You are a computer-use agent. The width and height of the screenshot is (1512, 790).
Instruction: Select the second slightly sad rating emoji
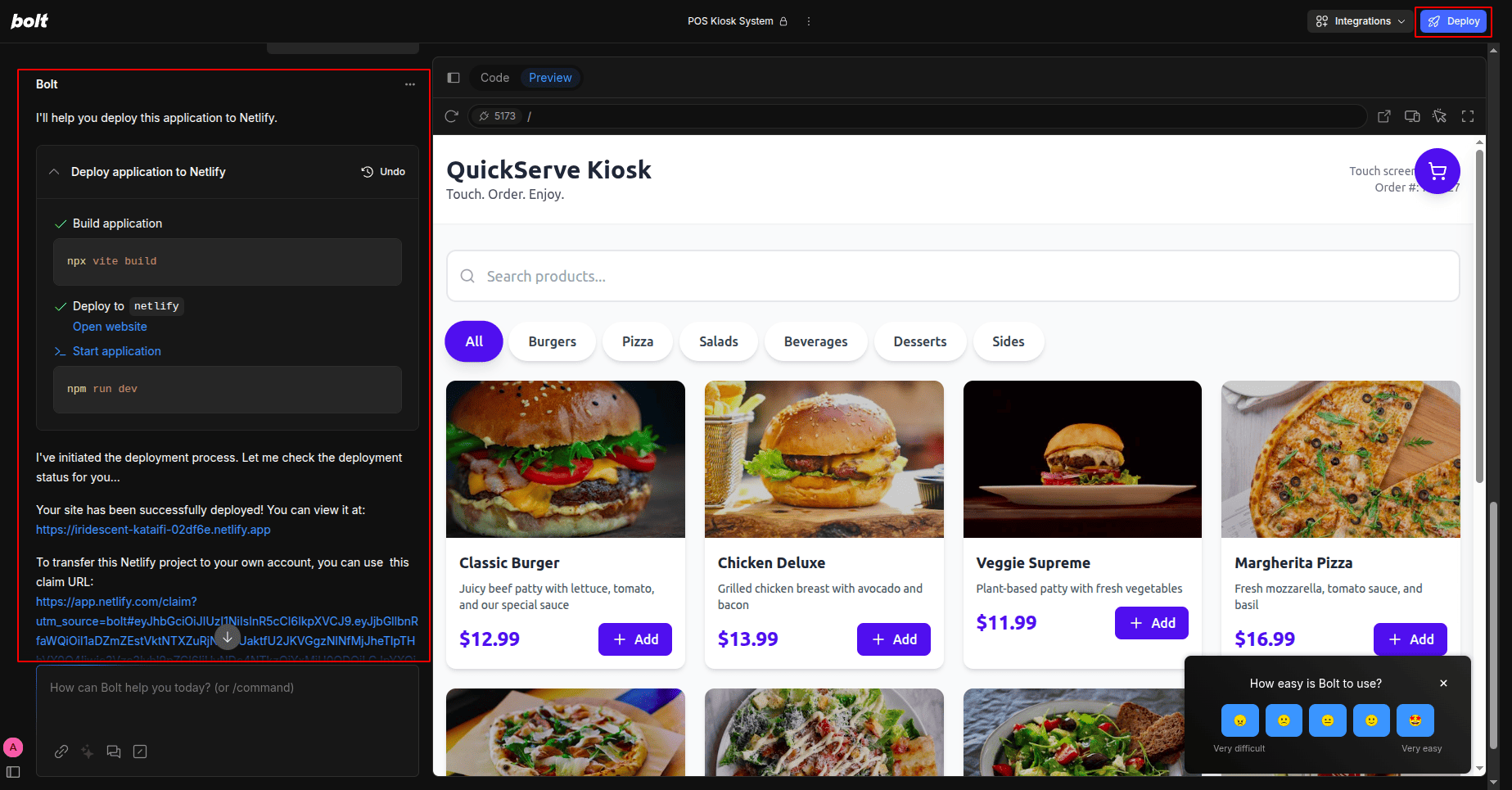point(1284,720)
